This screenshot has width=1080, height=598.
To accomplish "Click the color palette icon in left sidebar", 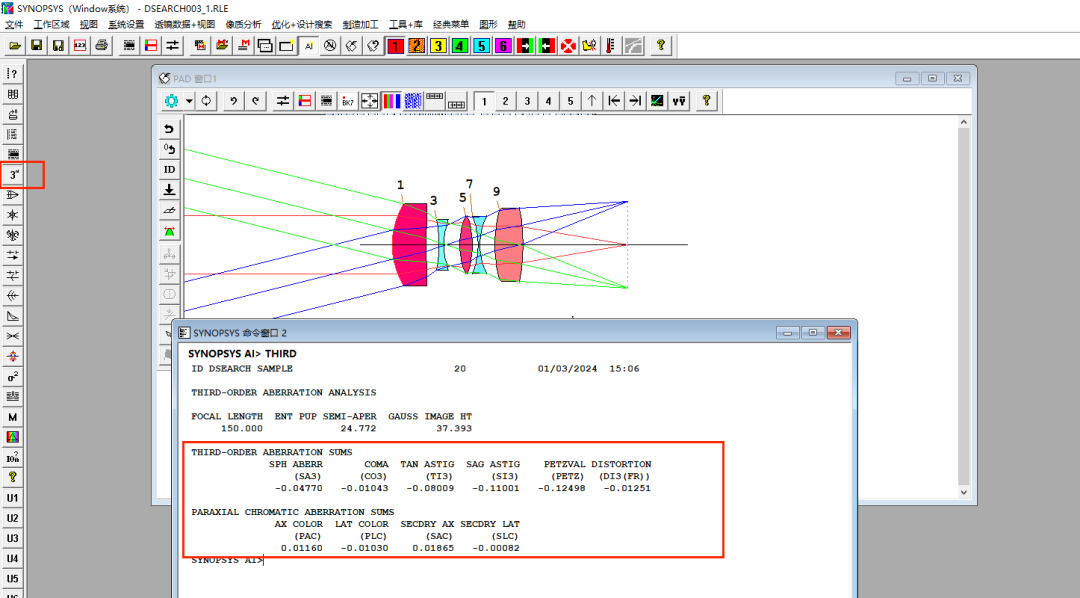I will 13,437.
